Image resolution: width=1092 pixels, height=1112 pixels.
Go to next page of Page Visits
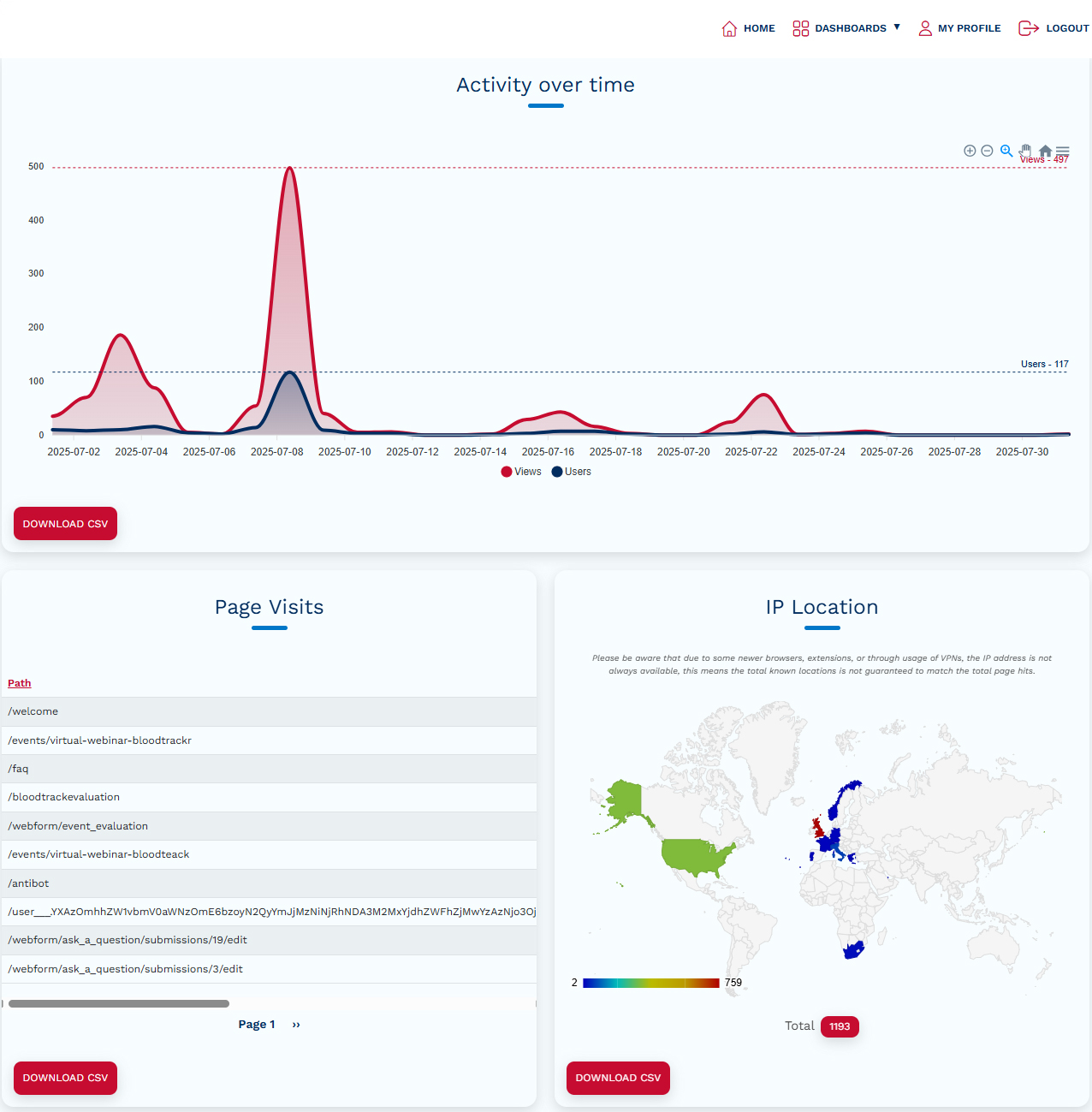(296, 1025)
